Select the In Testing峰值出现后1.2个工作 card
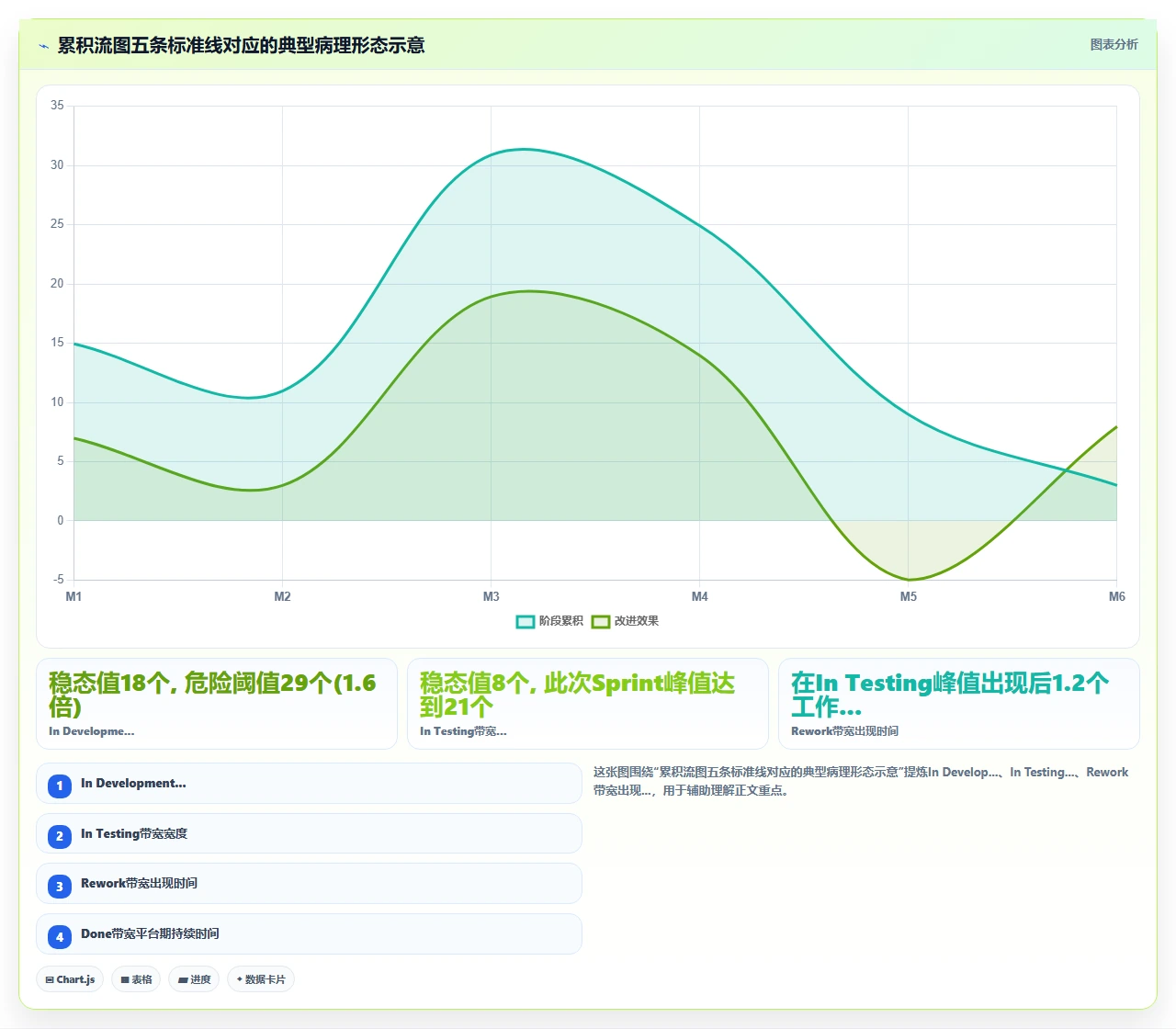The image size is (1176, 1029). 959,704
